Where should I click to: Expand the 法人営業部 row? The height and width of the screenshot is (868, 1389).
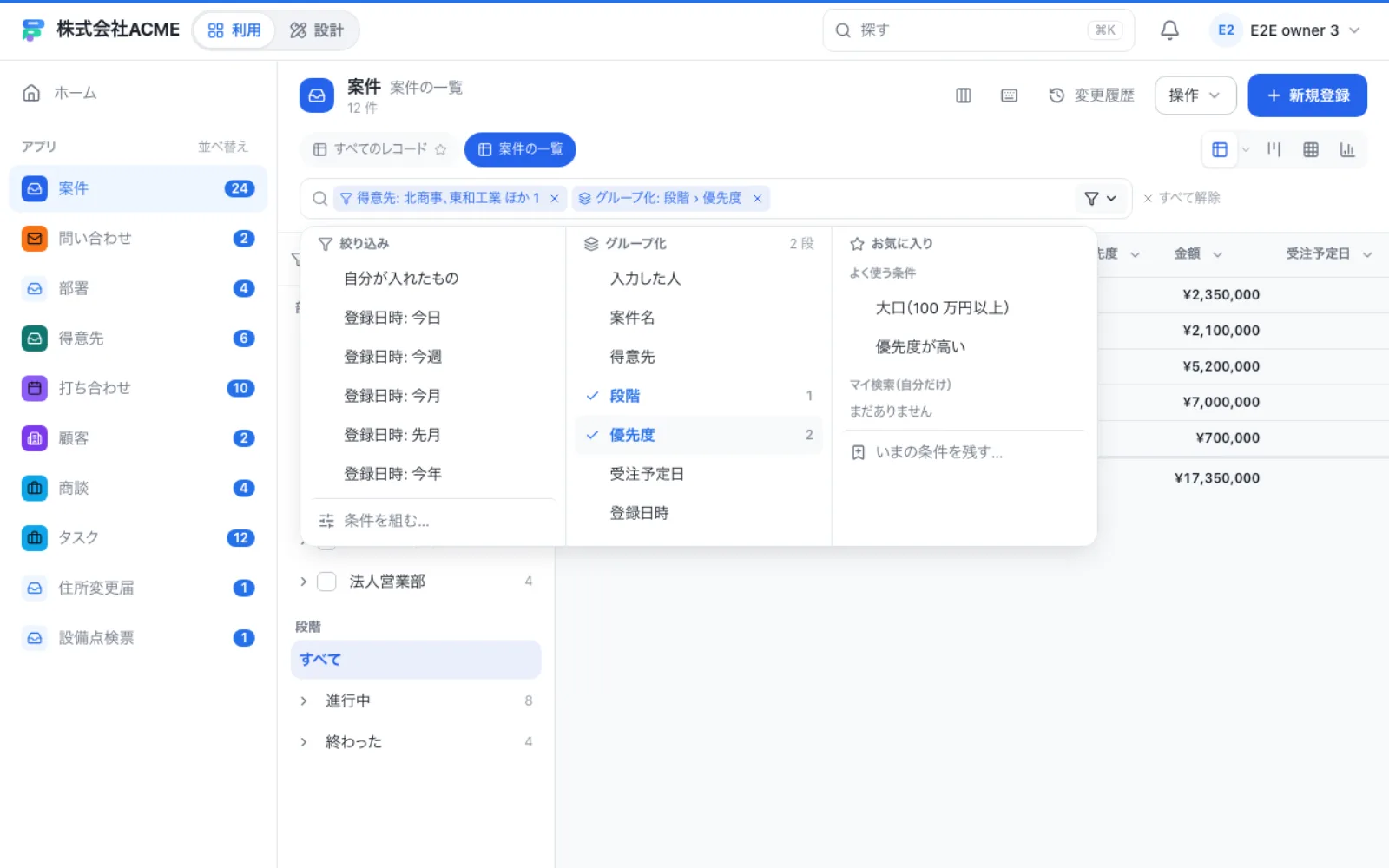coord(303,582)
